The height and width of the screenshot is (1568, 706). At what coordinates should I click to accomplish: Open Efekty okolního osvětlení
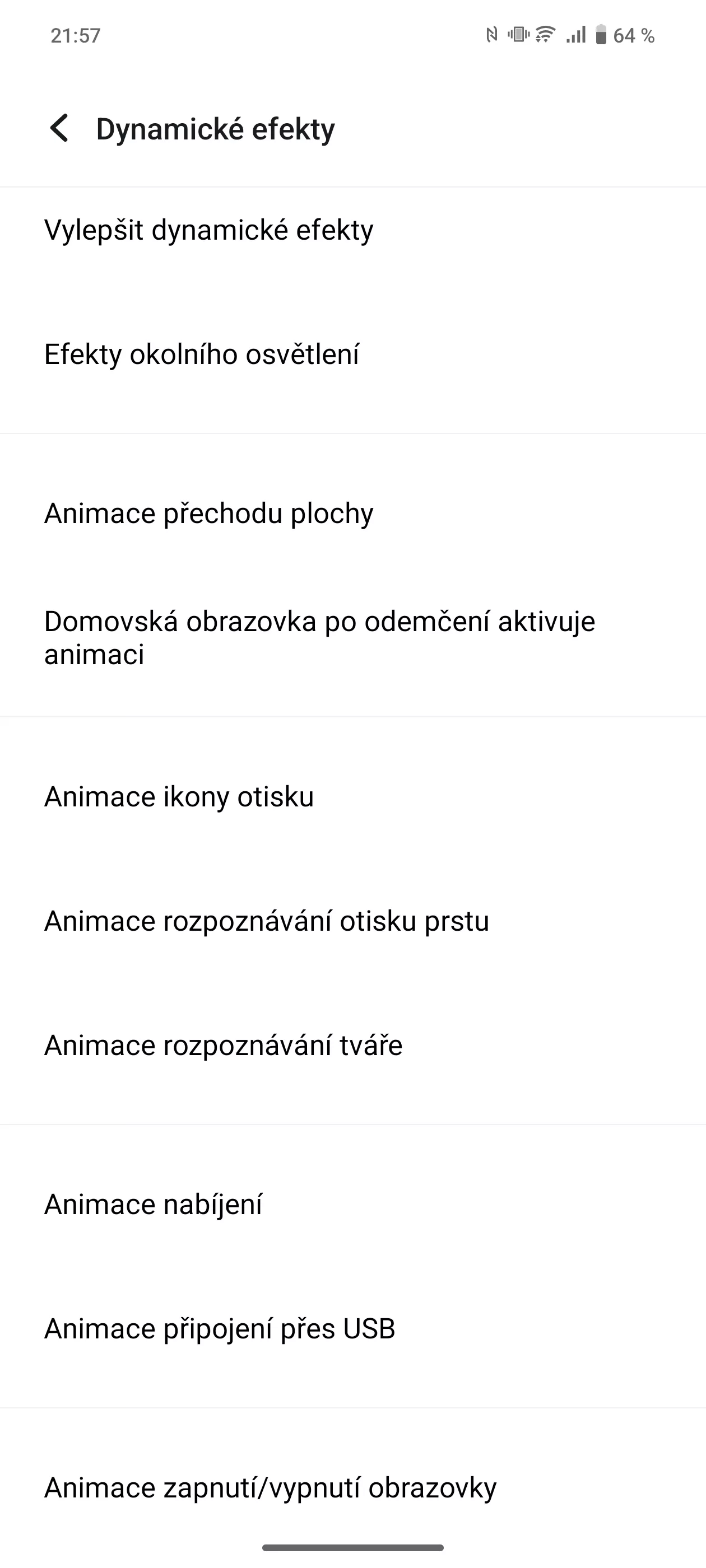point(352,355)
